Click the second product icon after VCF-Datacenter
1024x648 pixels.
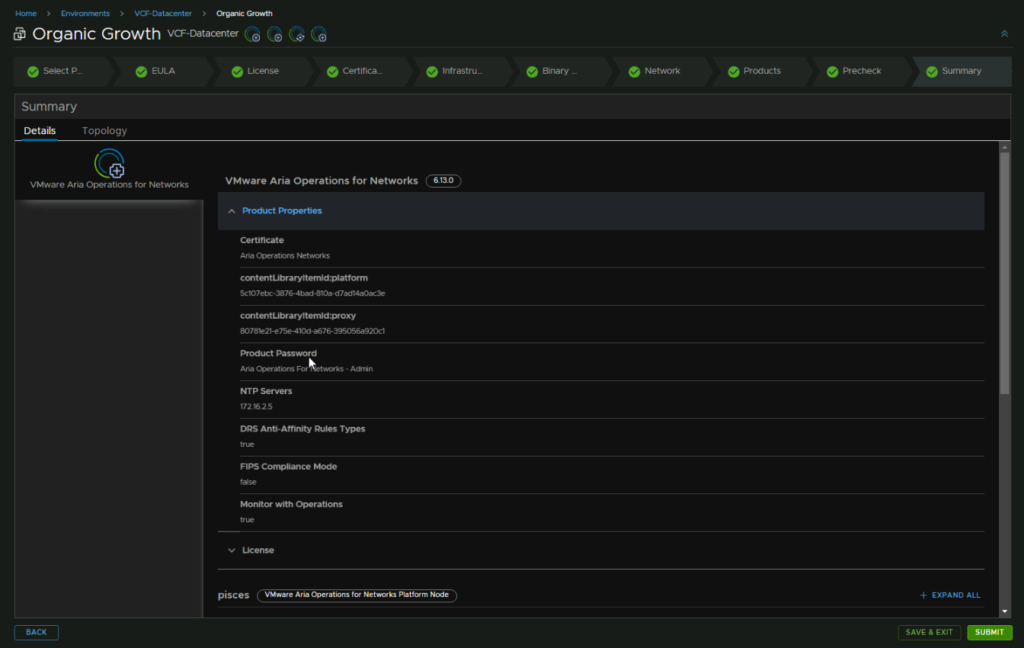[x=274, y=35]
